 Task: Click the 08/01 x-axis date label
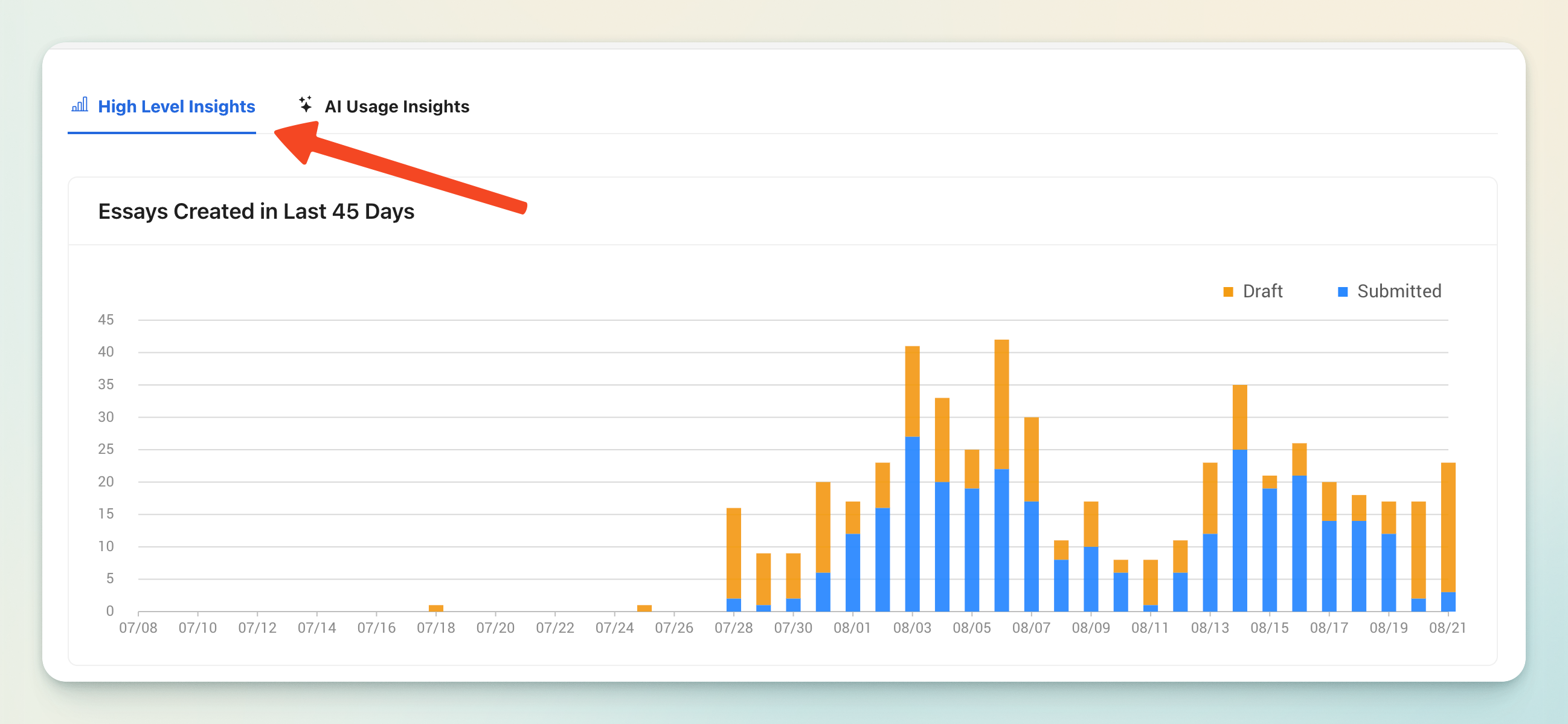[x=852, y=628]
